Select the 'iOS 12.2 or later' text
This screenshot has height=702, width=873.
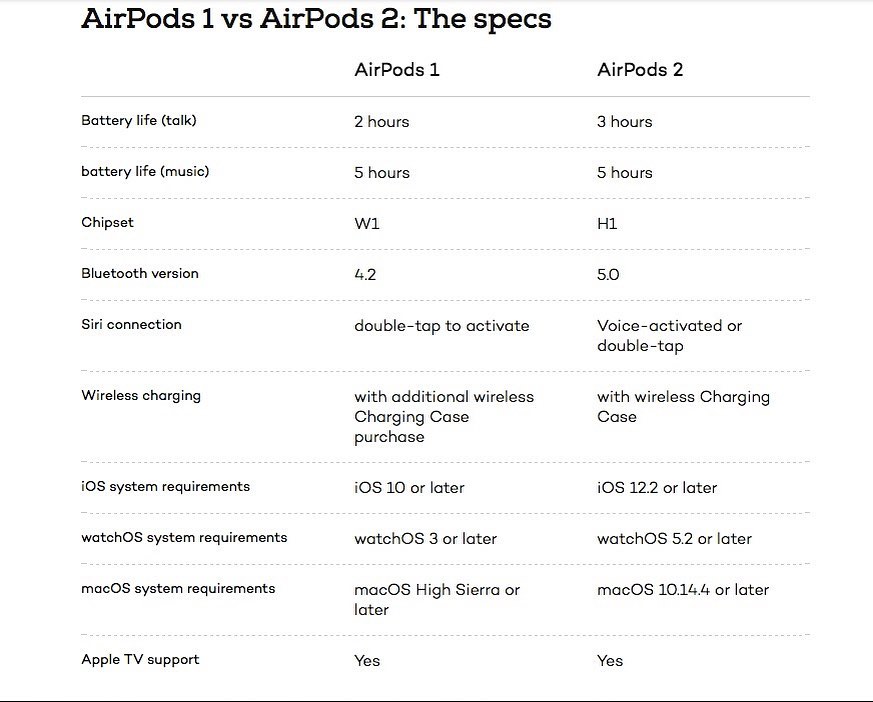click(657, 488)
